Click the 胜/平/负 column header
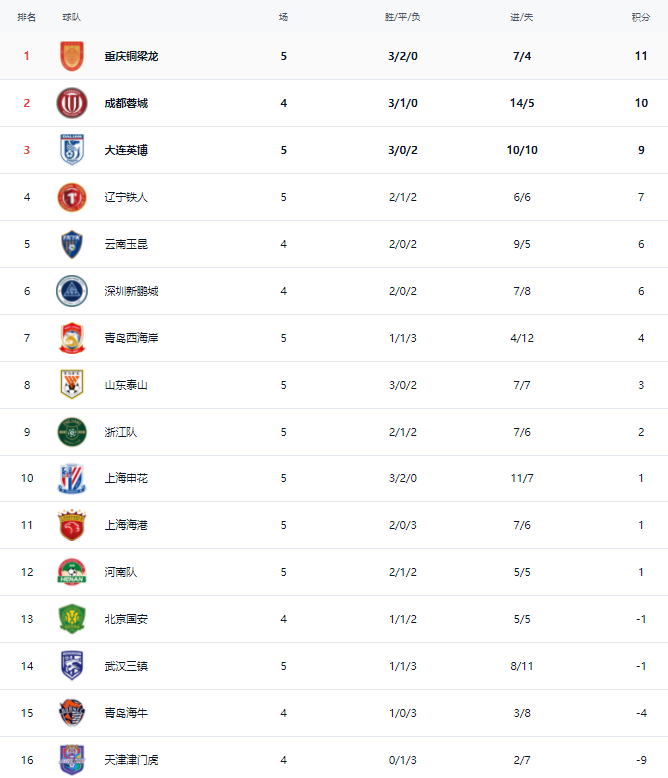Screen dimensions: 668x778 pos(402,18)
